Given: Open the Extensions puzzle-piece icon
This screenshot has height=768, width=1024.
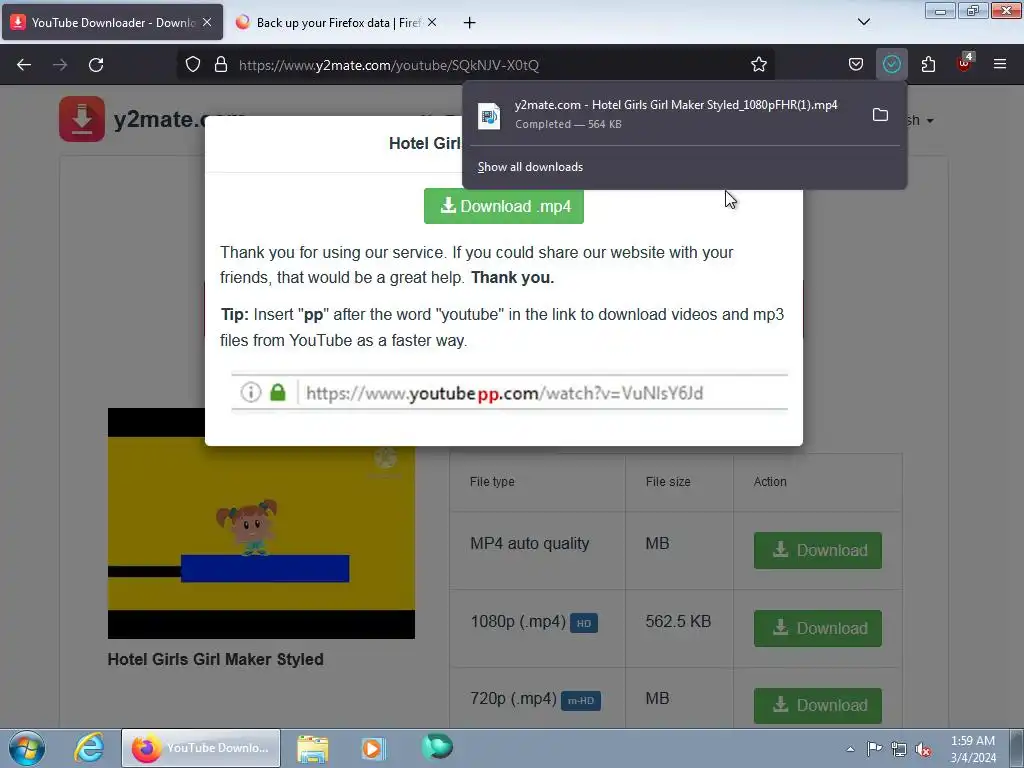Looking at the screenshot, I should pos(928,64).
